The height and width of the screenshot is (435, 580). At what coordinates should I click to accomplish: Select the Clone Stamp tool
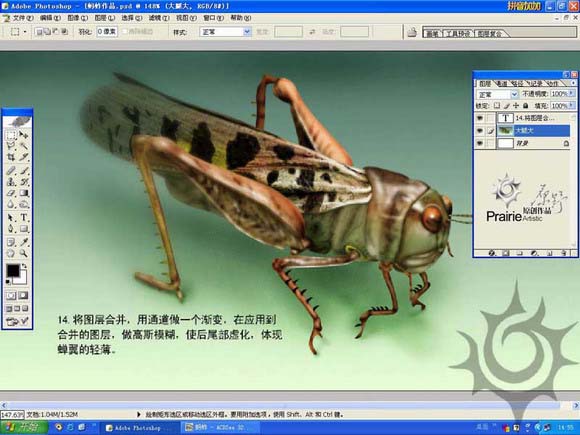coord(11,182)
